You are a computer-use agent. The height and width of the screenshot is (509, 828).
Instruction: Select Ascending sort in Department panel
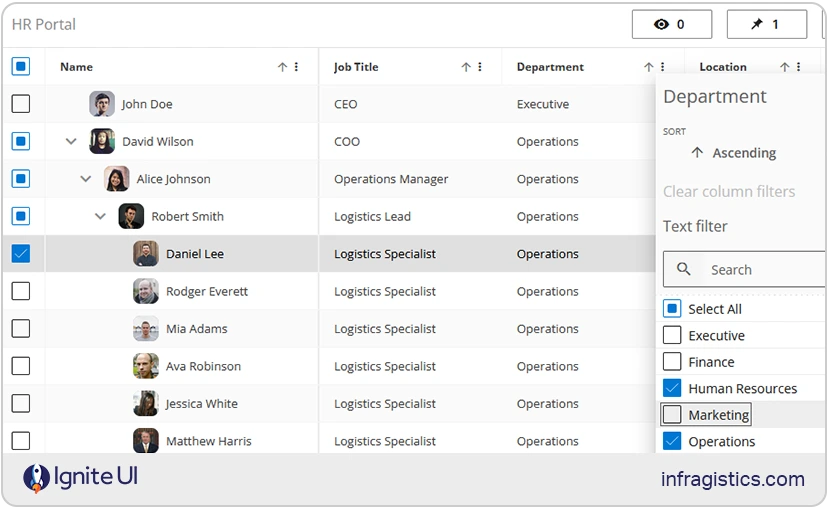tap(733, 153)
